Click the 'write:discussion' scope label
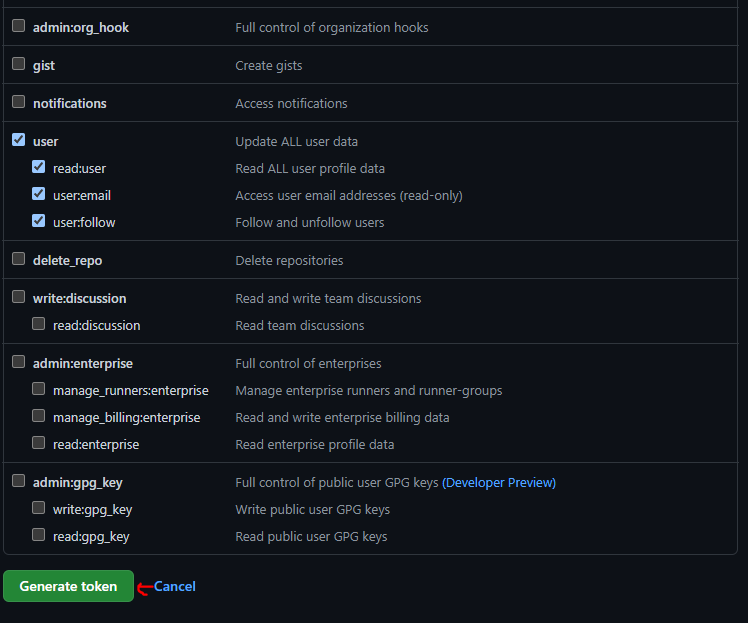Screen dimensions: 748x623 coord(80,299)
